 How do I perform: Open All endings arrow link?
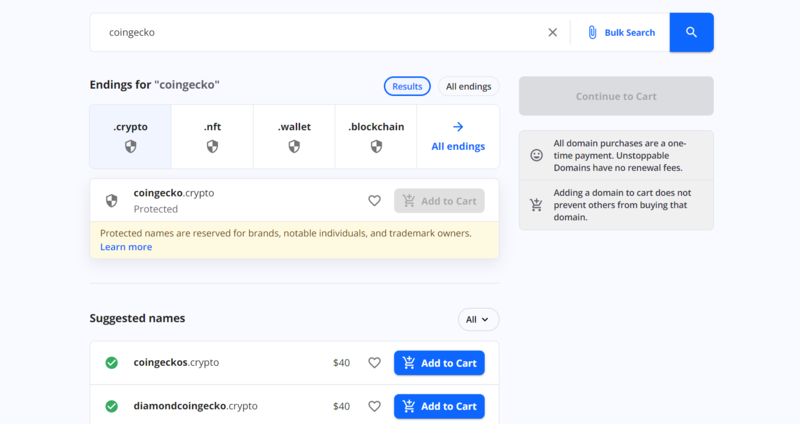click(x=458, y=136)
